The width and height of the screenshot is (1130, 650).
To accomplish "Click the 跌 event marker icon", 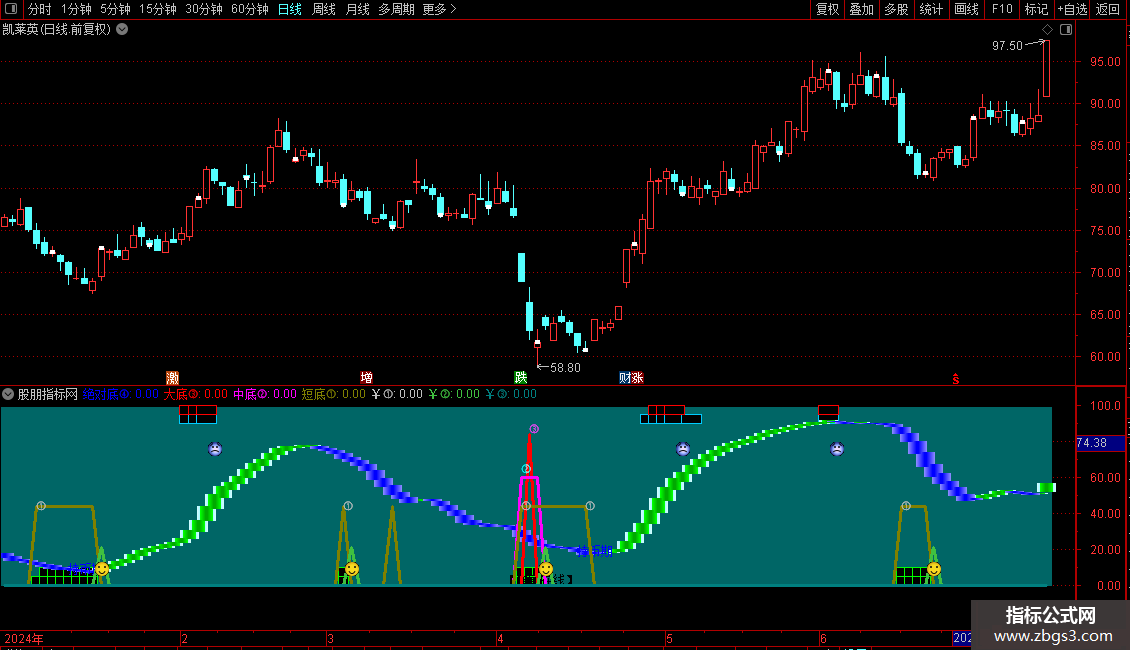I will [x=520, y=378].
